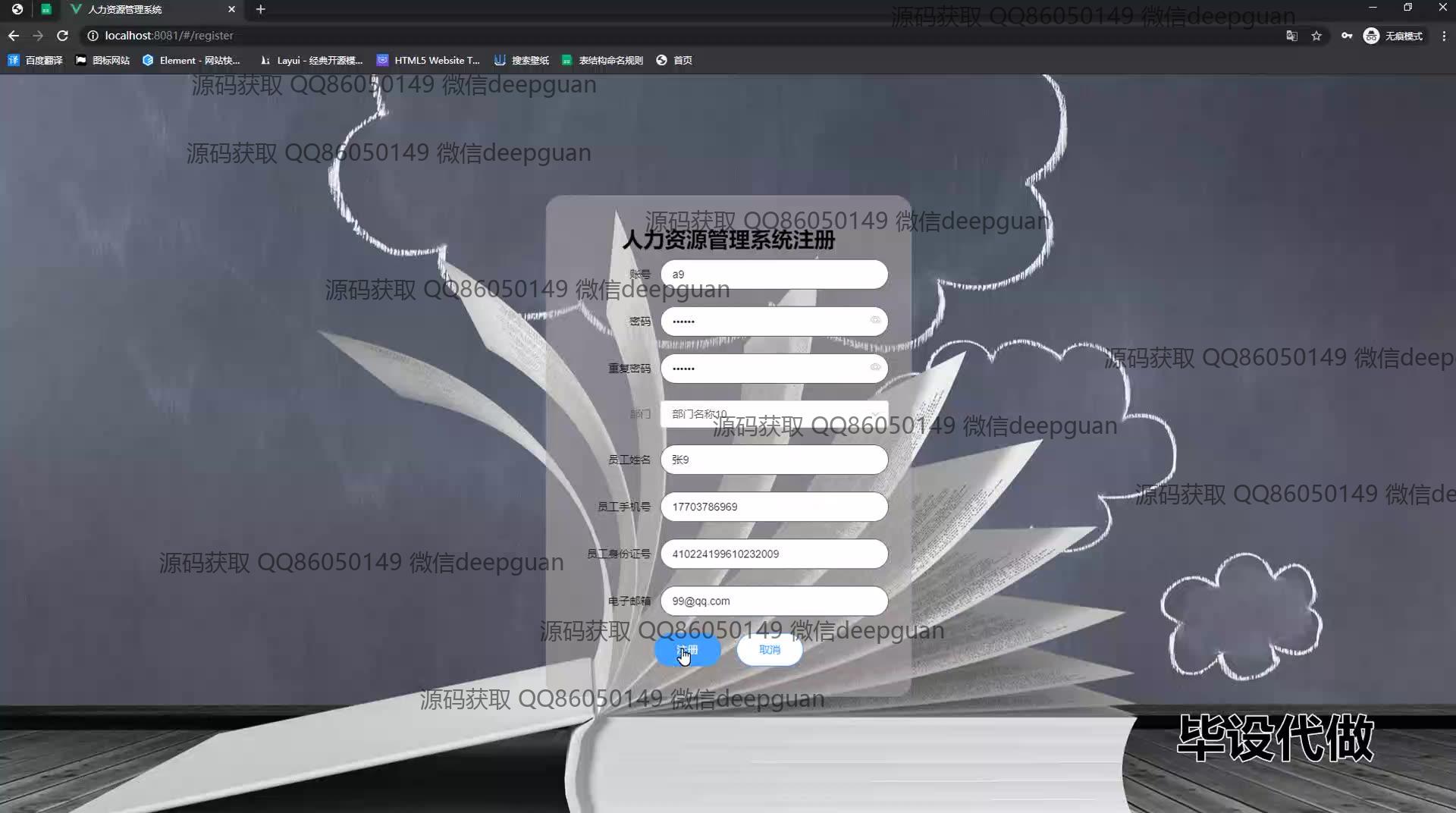1456x813 pixels.
Task: Open Layui - 经典开源模 bookmark
Action: click(x=312, y=60)
